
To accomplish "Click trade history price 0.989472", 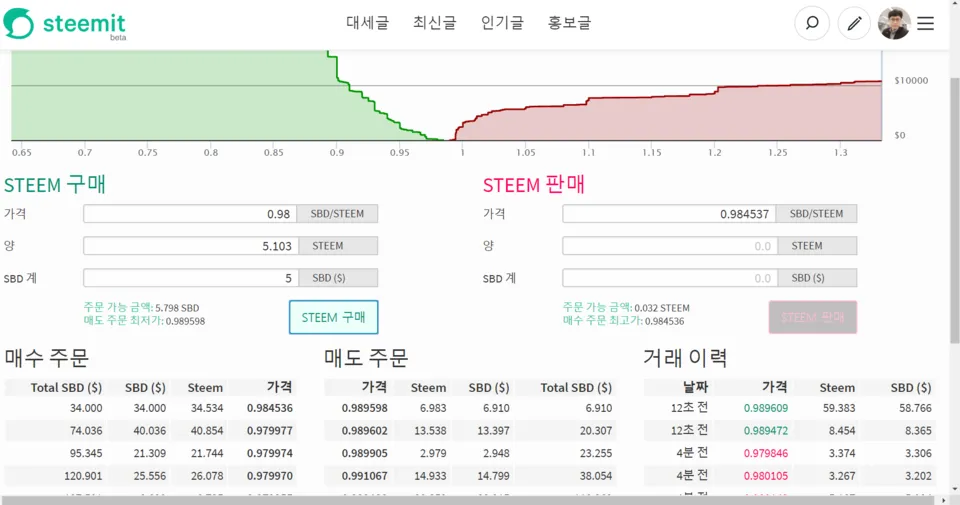I will pos(766,430).
